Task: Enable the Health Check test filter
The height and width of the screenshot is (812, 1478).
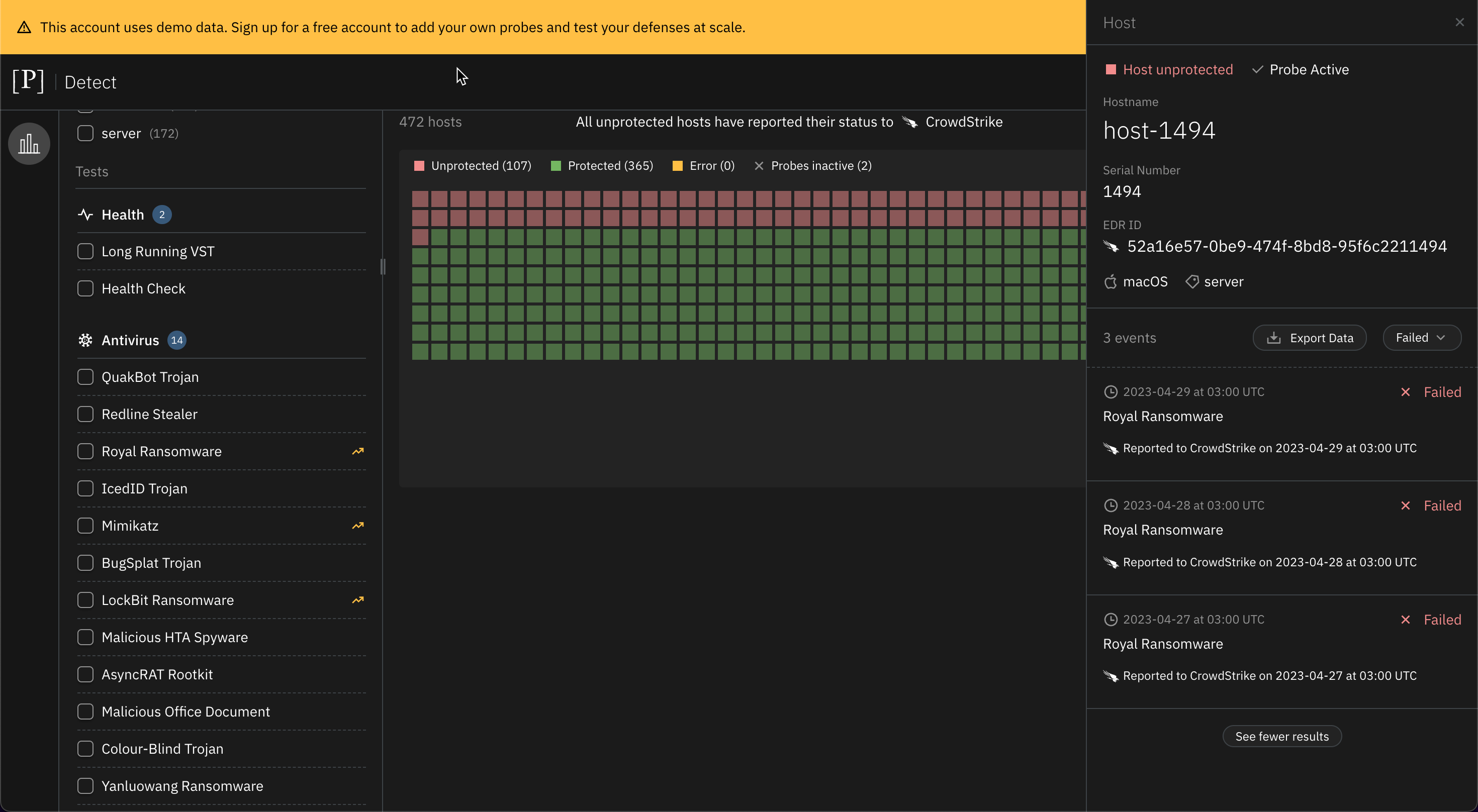Action: pos(85,288)
